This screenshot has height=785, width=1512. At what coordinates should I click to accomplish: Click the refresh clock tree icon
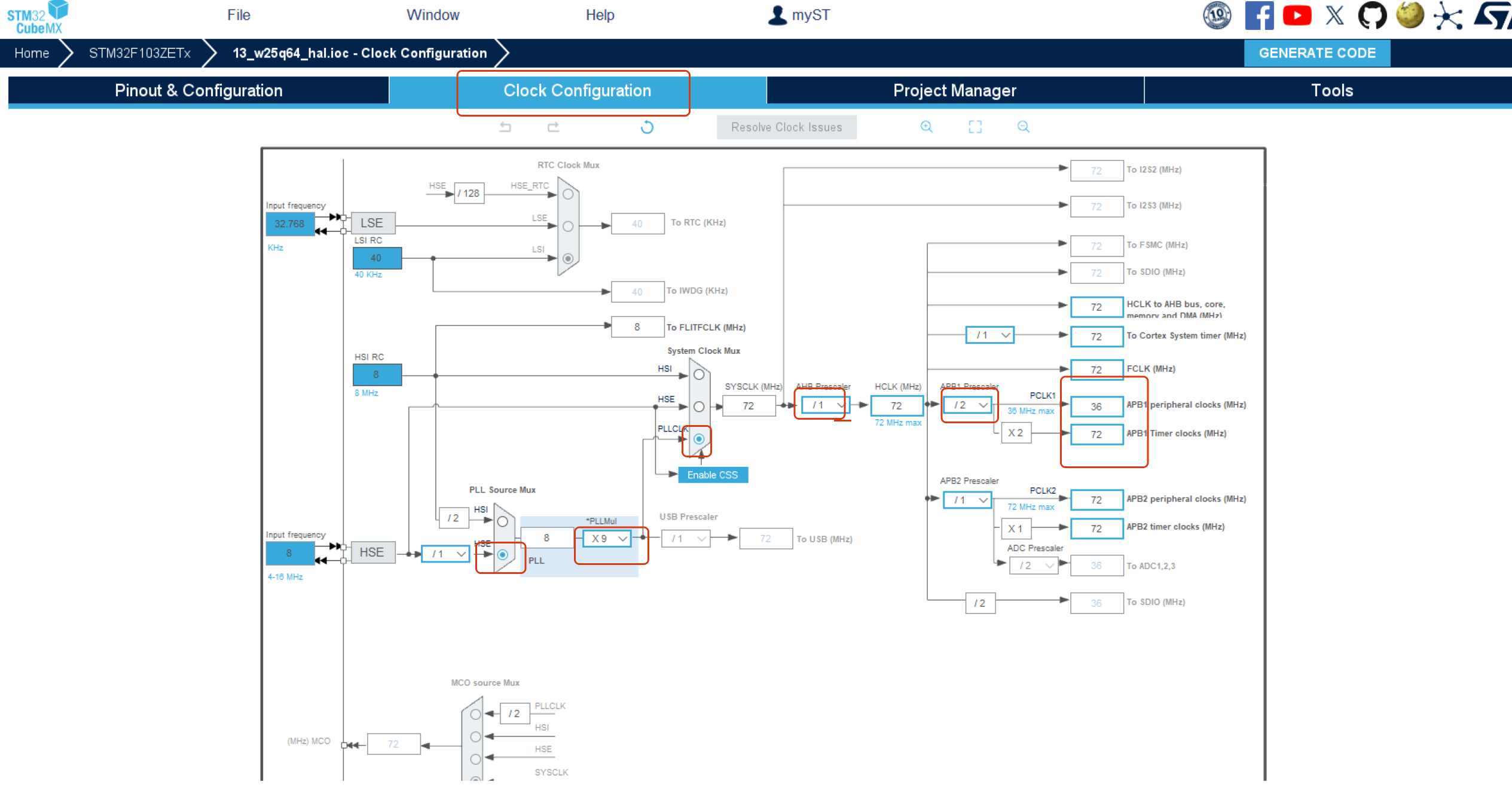(647, 127)
